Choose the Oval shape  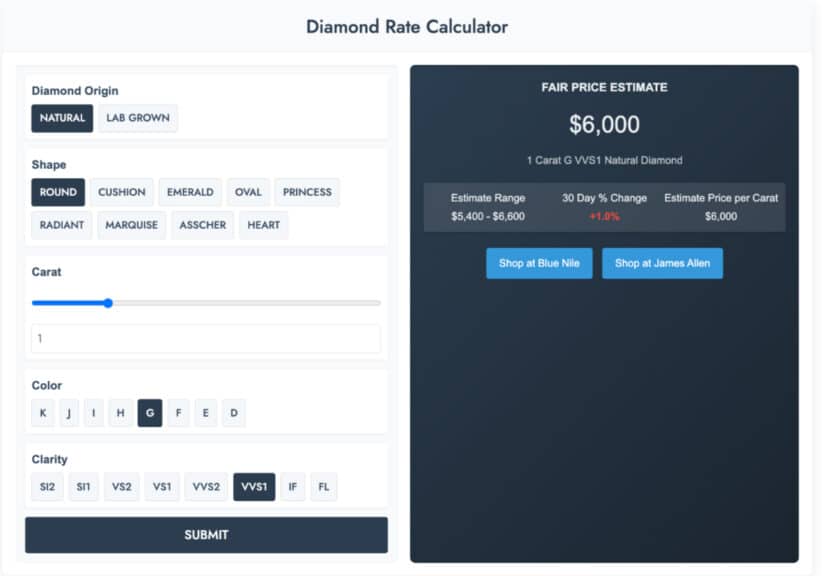pos(247,192)
